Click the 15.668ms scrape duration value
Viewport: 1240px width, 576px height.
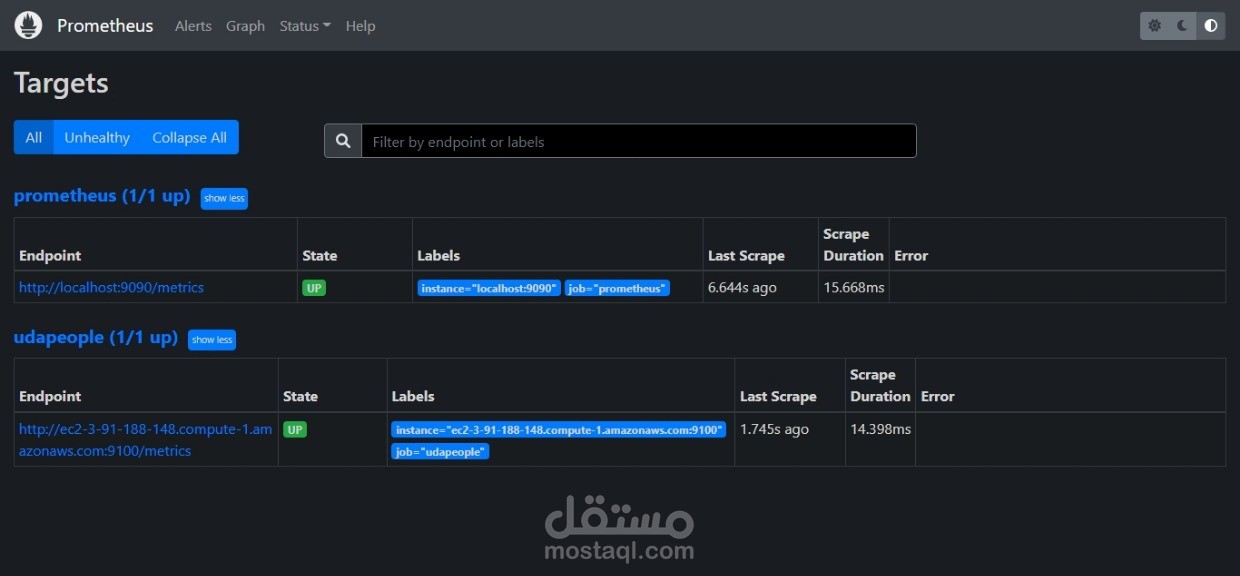pos(854,287)
